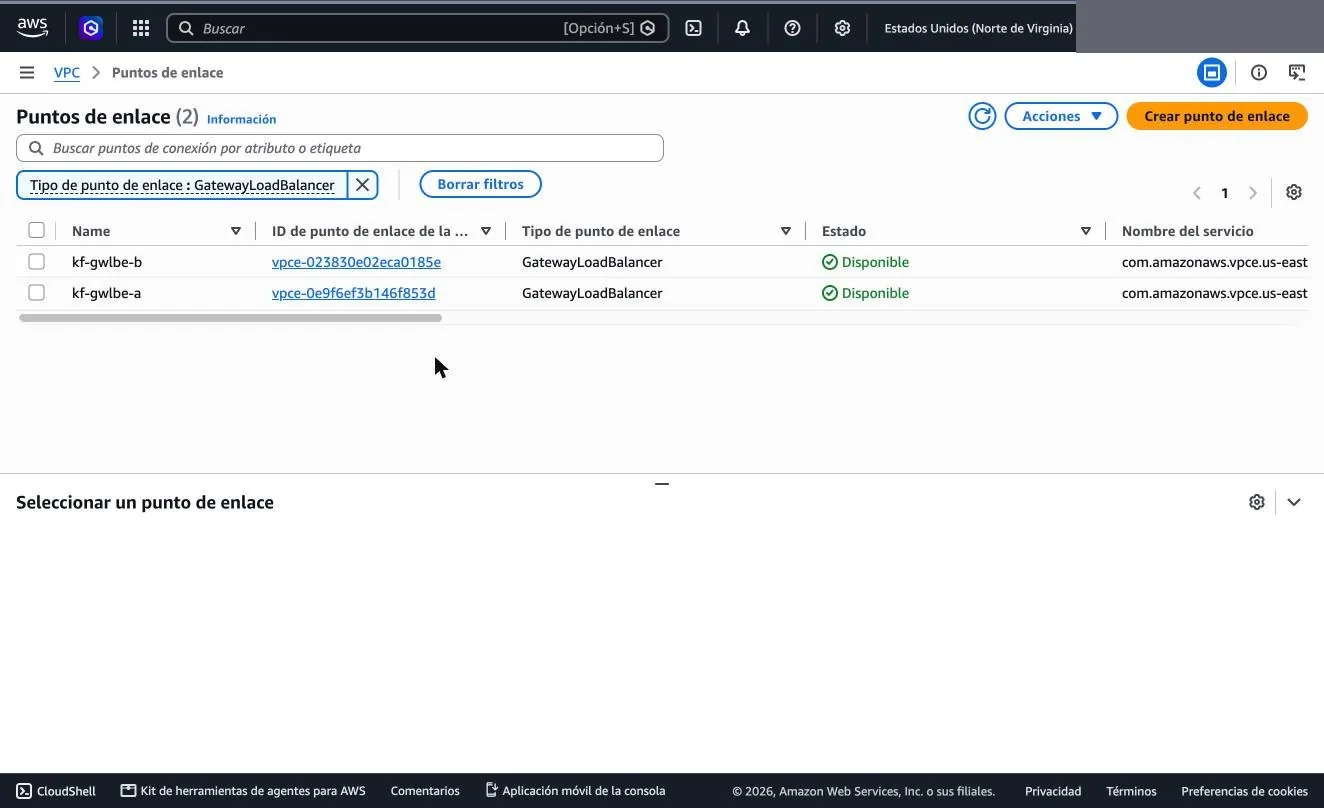Click Disponible status for kf-gwlbe-b

tap(865, 262)
